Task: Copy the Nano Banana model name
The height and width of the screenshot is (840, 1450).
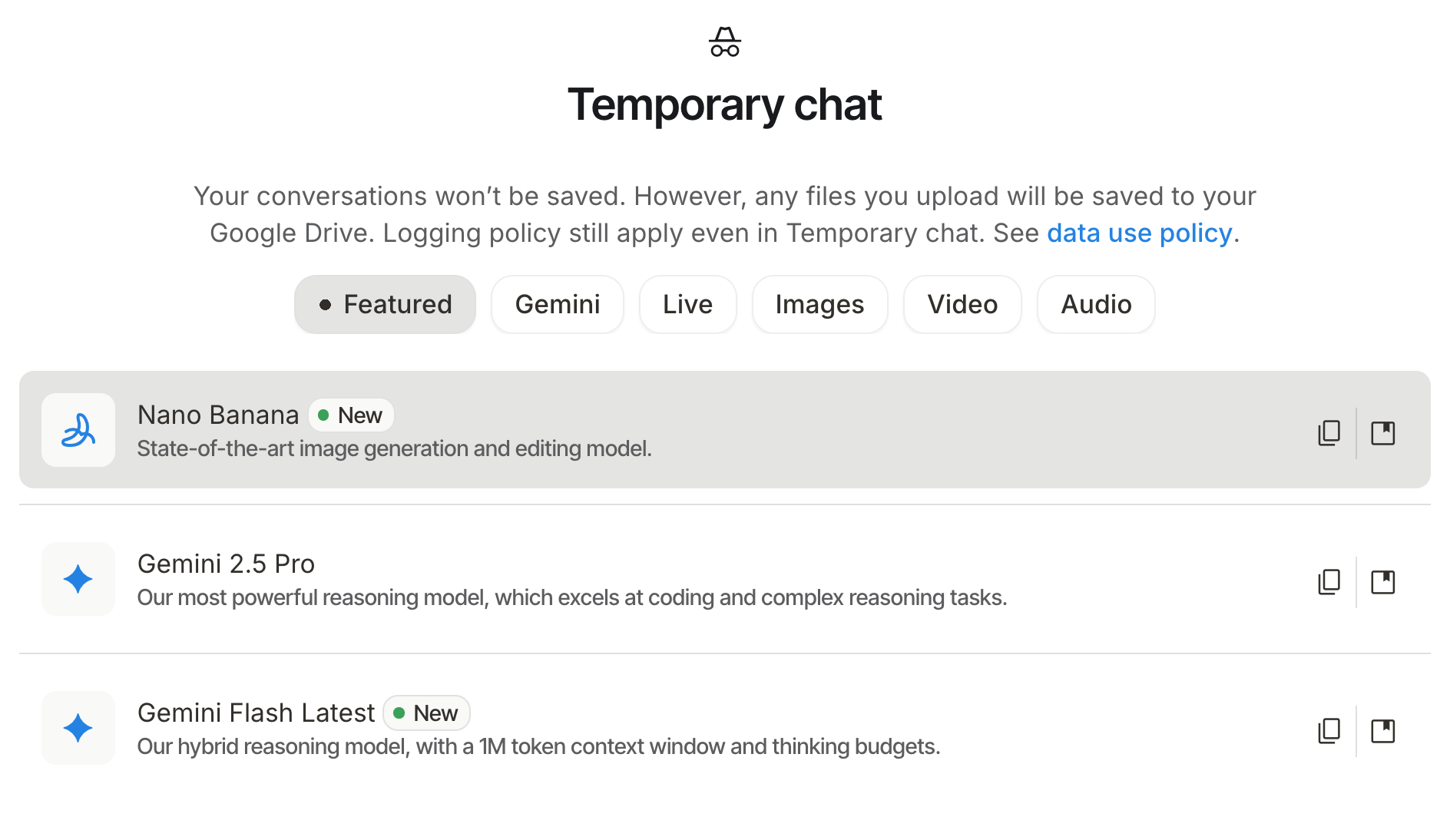Action: click(x=1329, y=433)
